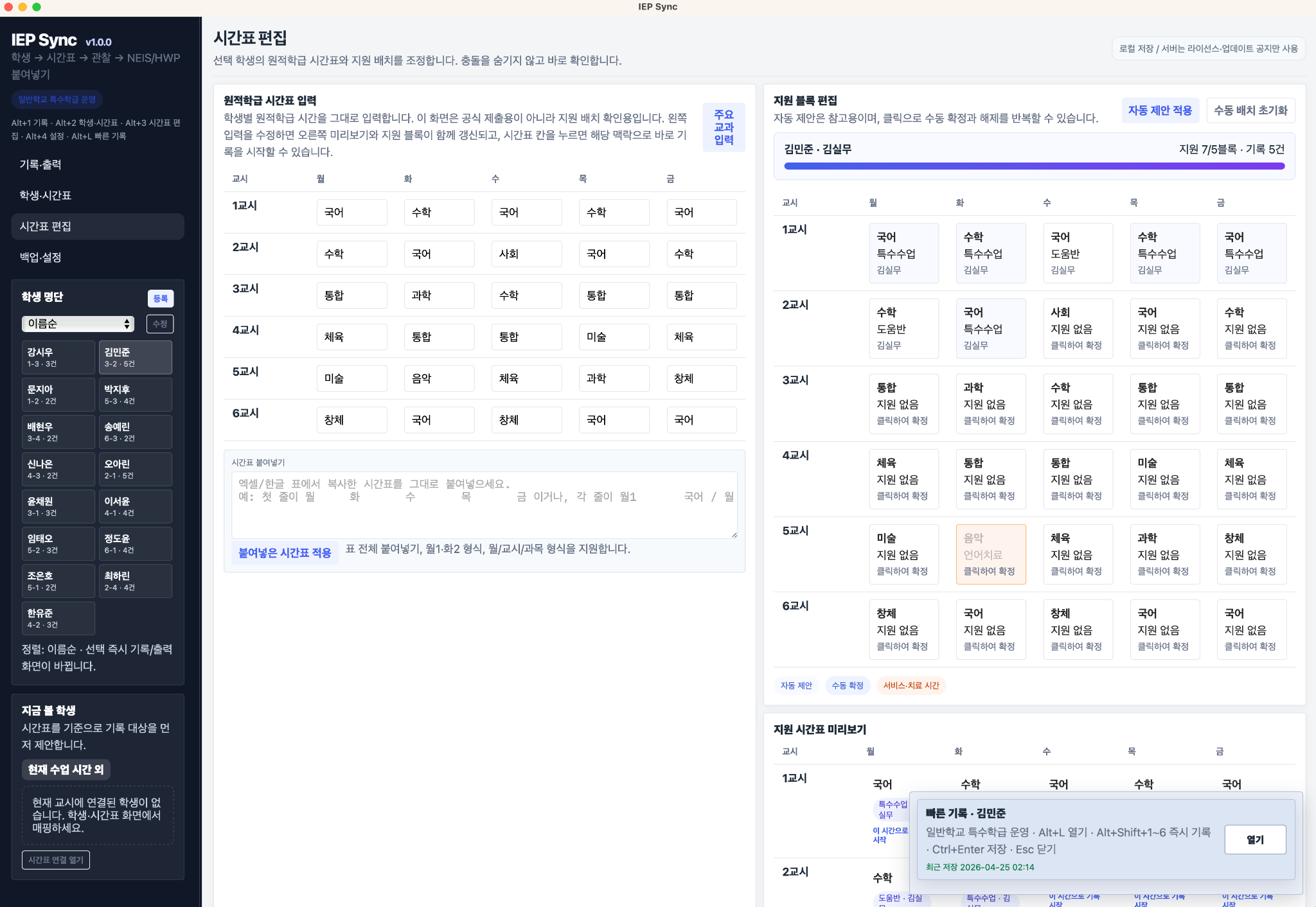Confirm Wednesday 2교시 사회 support block
1316x907 pixels.
pyautogui.click(x=1078, y=328)
